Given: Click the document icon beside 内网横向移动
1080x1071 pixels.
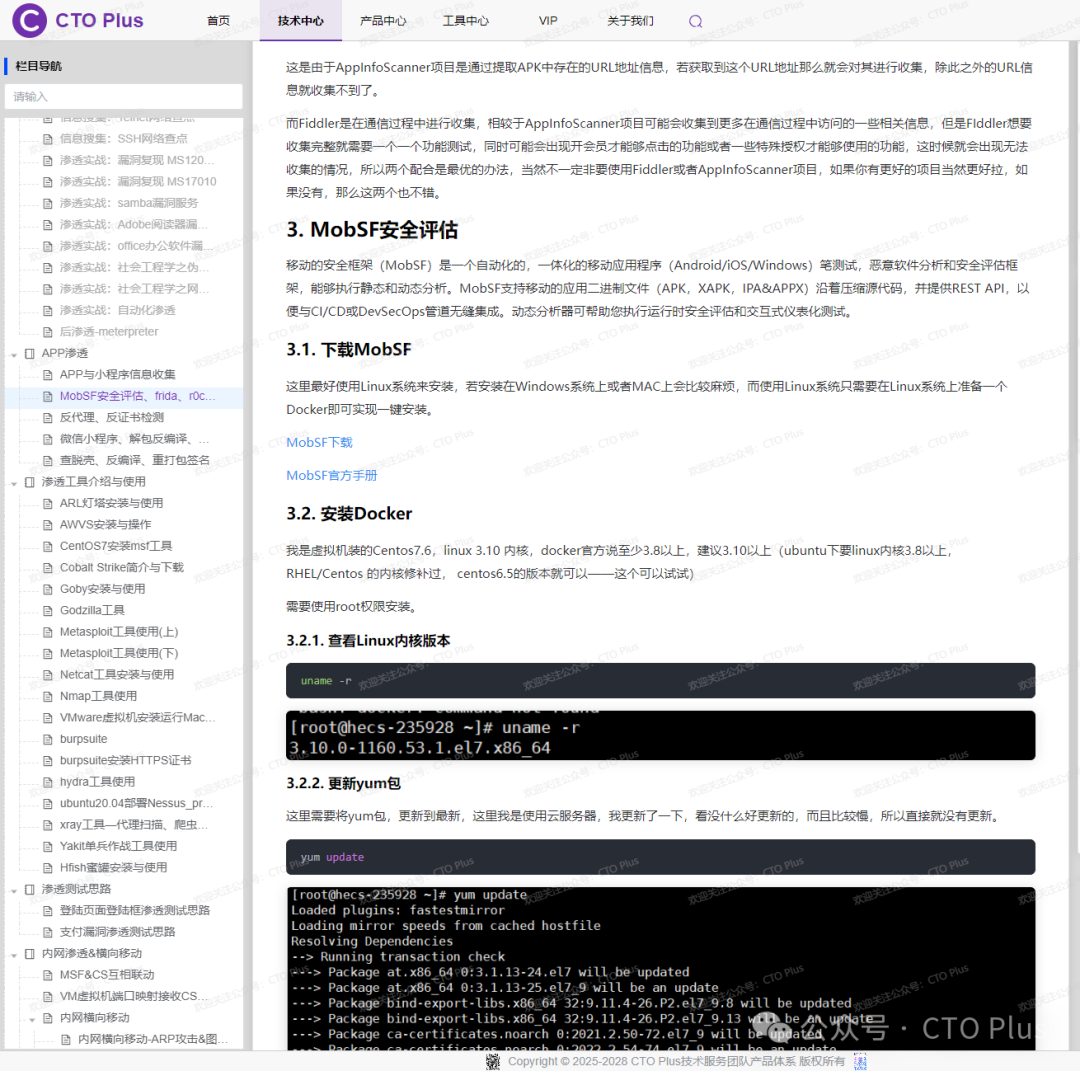Looking at the screenshot, I should click(48, 1018).
